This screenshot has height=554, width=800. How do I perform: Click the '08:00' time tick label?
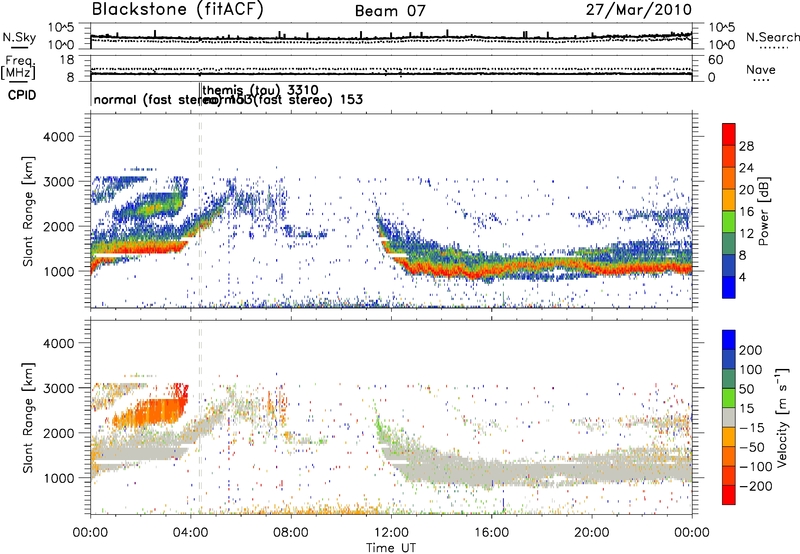291,533
